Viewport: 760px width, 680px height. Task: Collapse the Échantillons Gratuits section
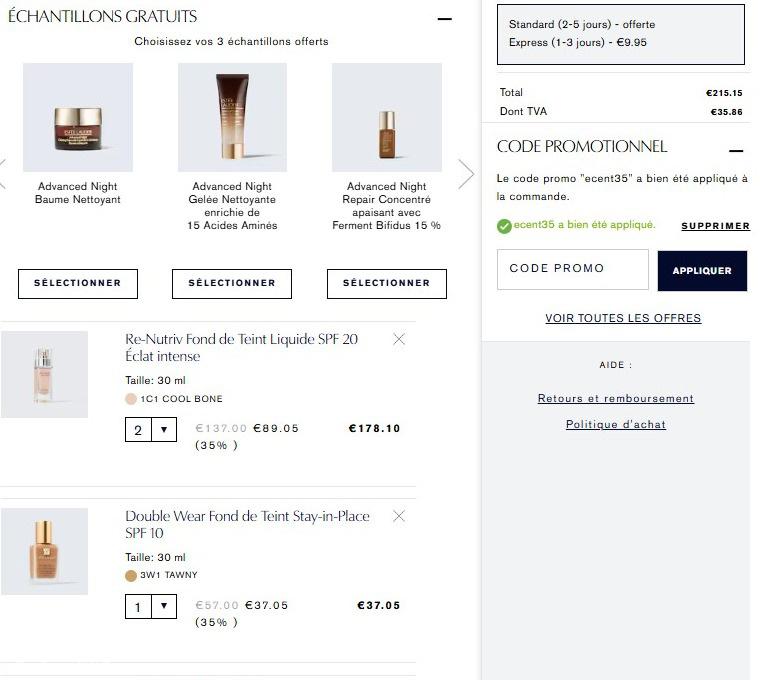click(x=445, y=19)
